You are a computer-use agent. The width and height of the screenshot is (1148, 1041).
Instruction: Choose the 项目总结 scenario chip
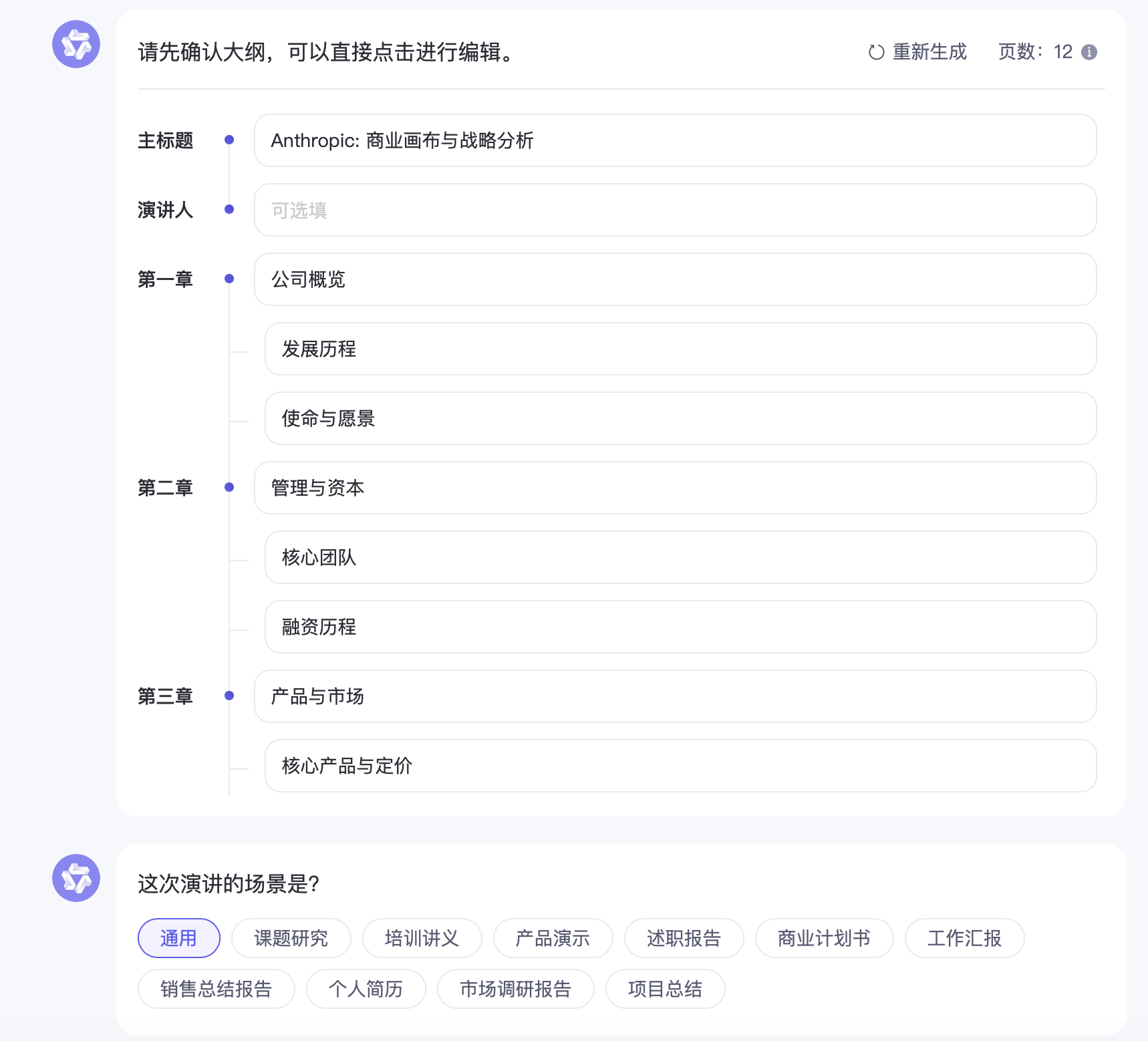click(x=666, y=989)
